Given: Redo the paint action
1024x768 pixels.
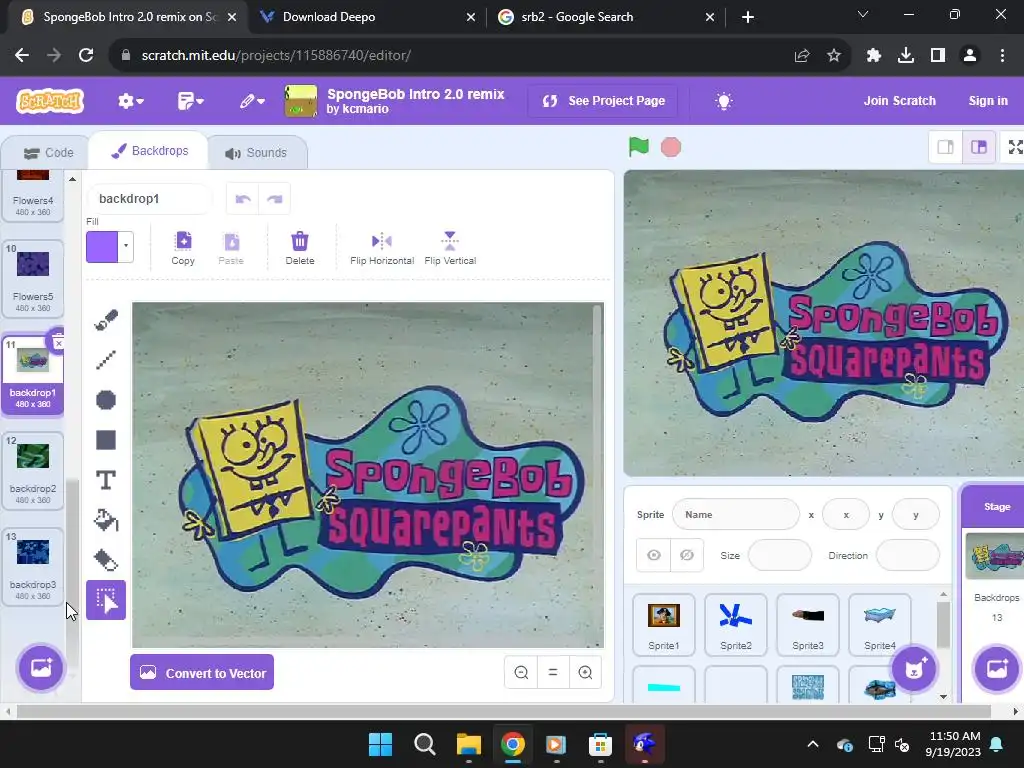Looking at the screenshot, I should [274, 199].
